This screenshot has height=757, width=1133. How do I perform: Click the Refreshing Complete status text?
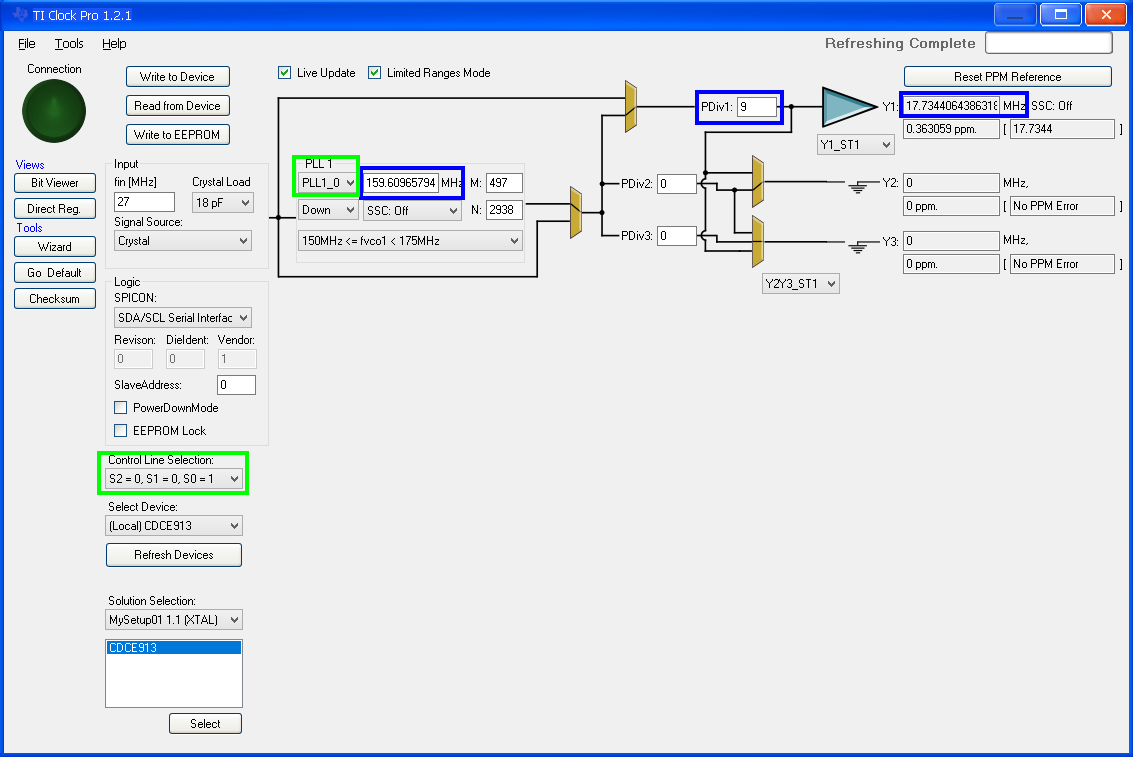[x=900, y=43]
